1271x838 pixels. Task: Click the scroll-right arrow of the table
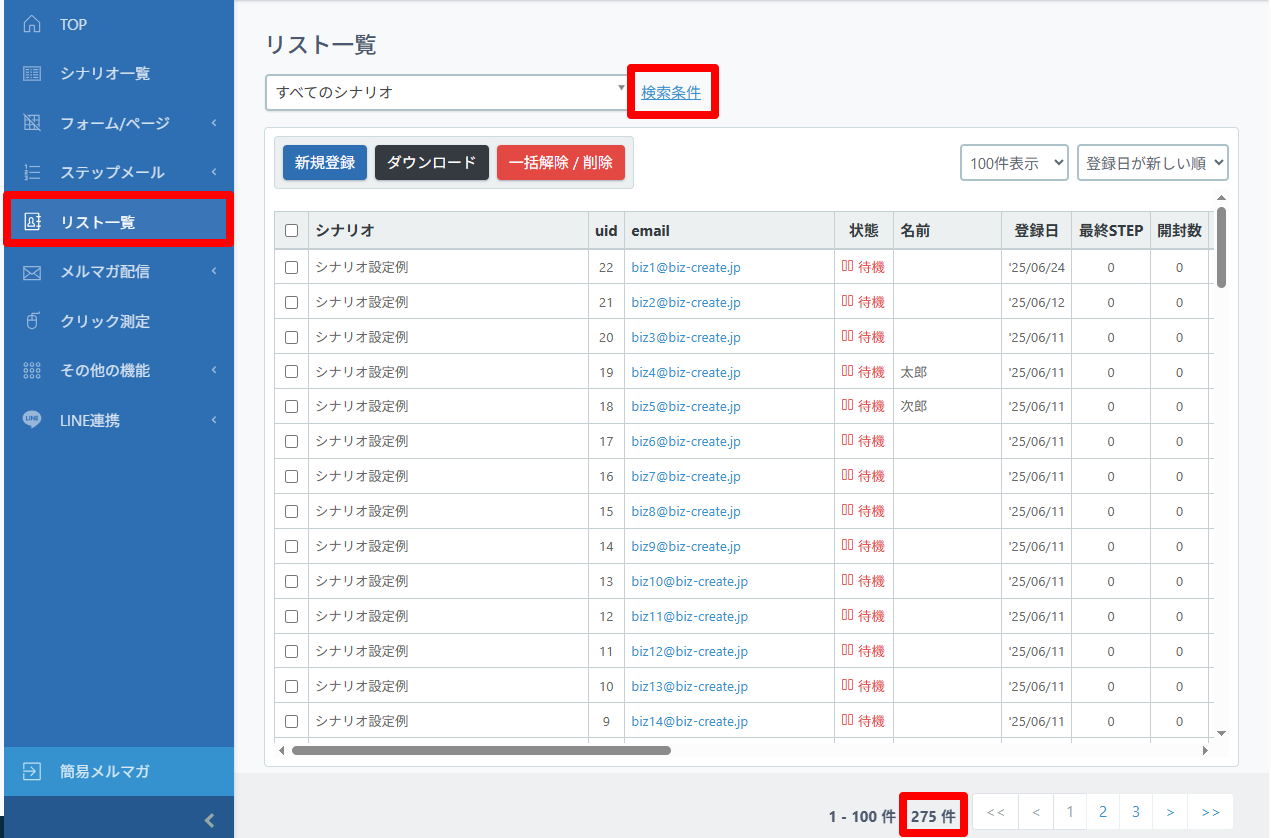pyautogui.click(x=1205, y=750)
